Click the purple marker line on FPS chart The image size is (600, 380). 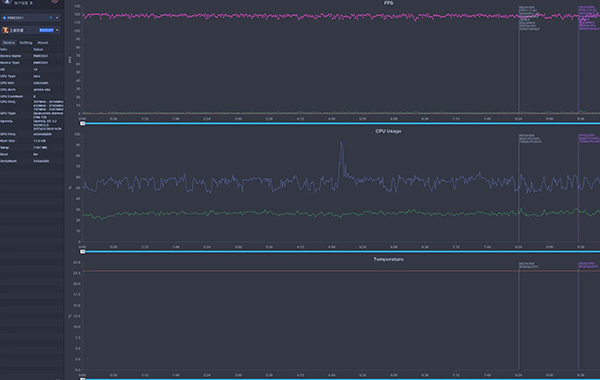point(578,61)
